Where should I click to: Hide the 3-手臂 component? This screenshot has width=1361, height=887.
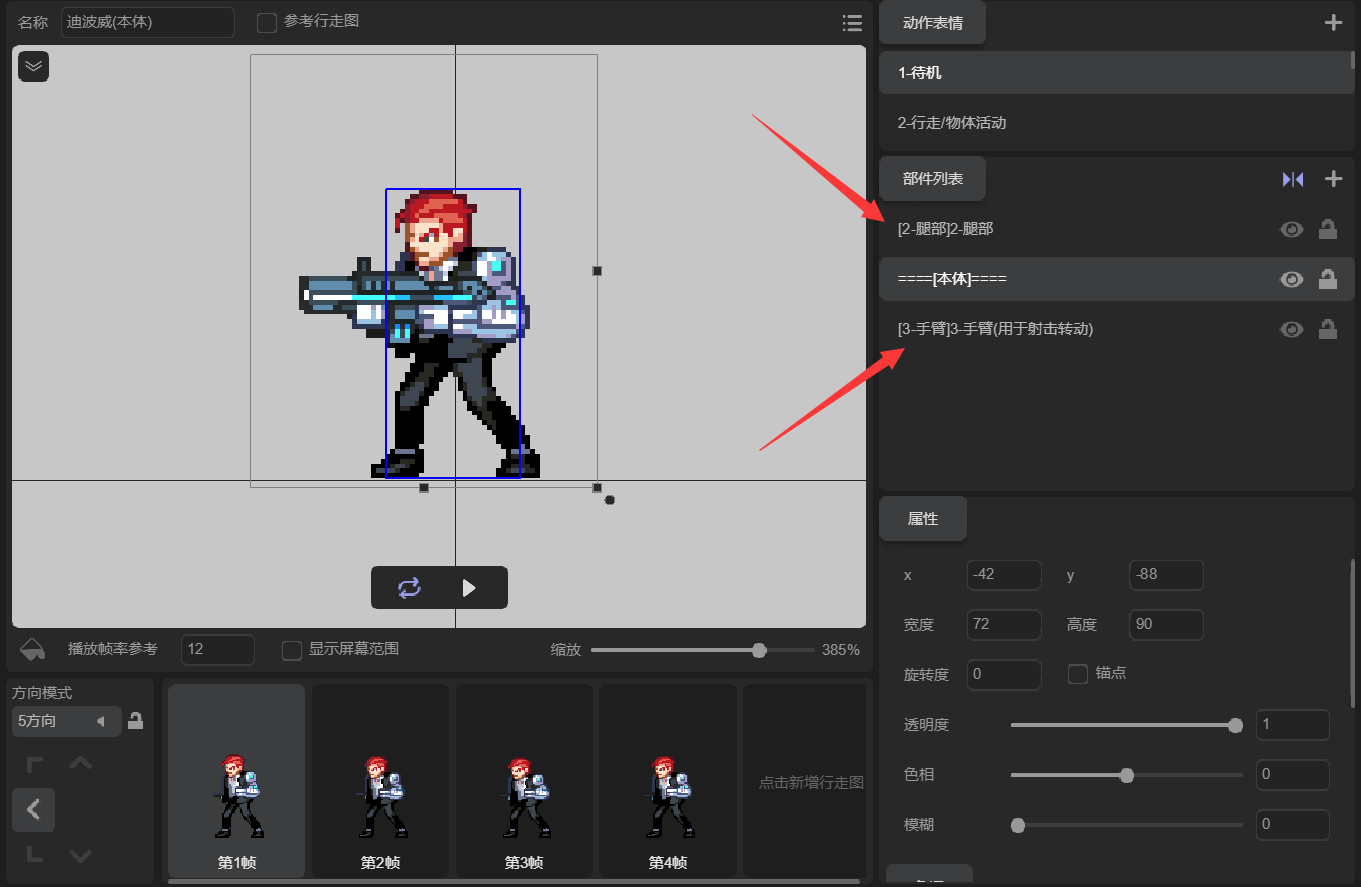[1292, 329]
